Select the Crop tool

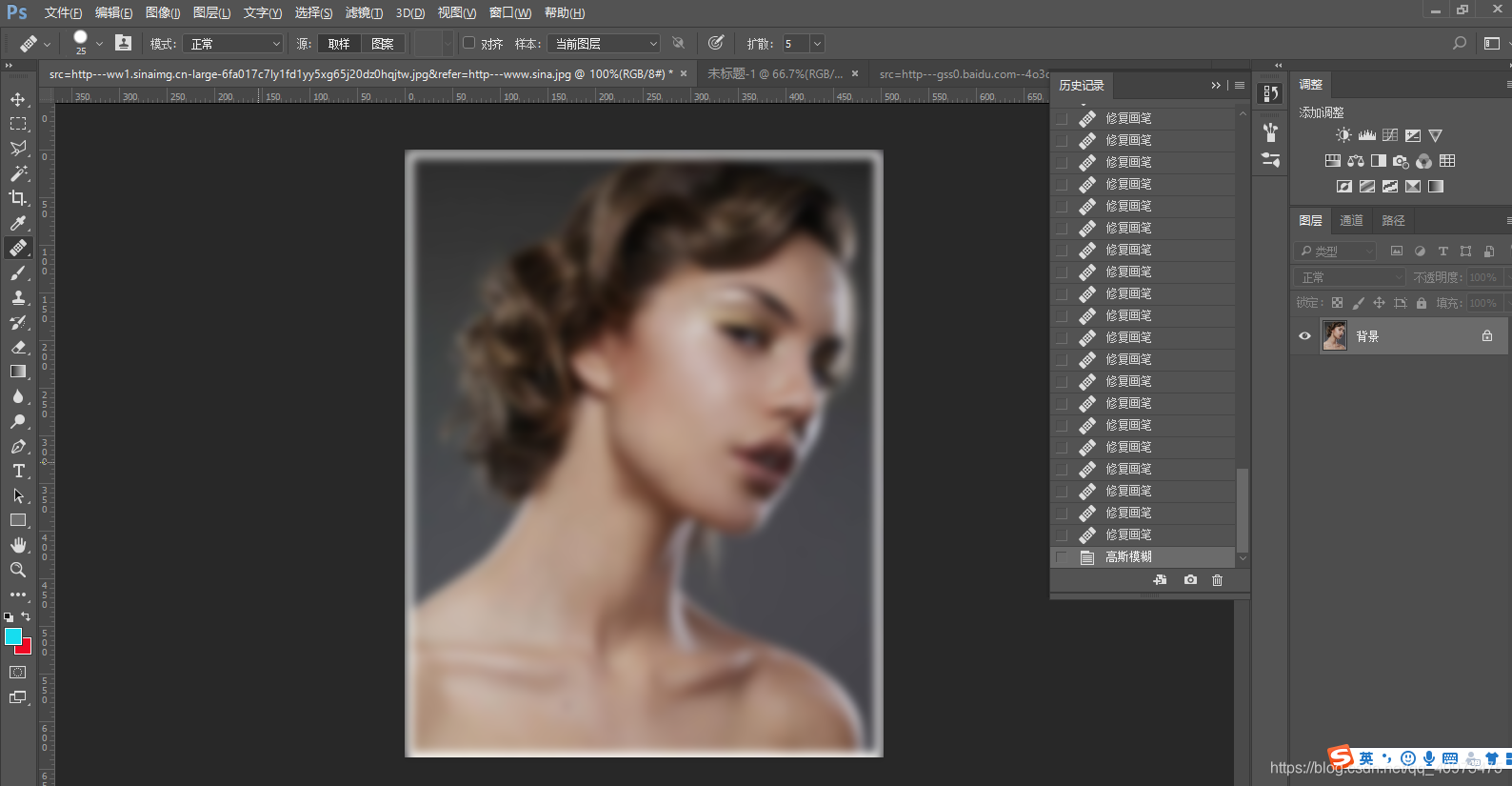tap(18, 198)
